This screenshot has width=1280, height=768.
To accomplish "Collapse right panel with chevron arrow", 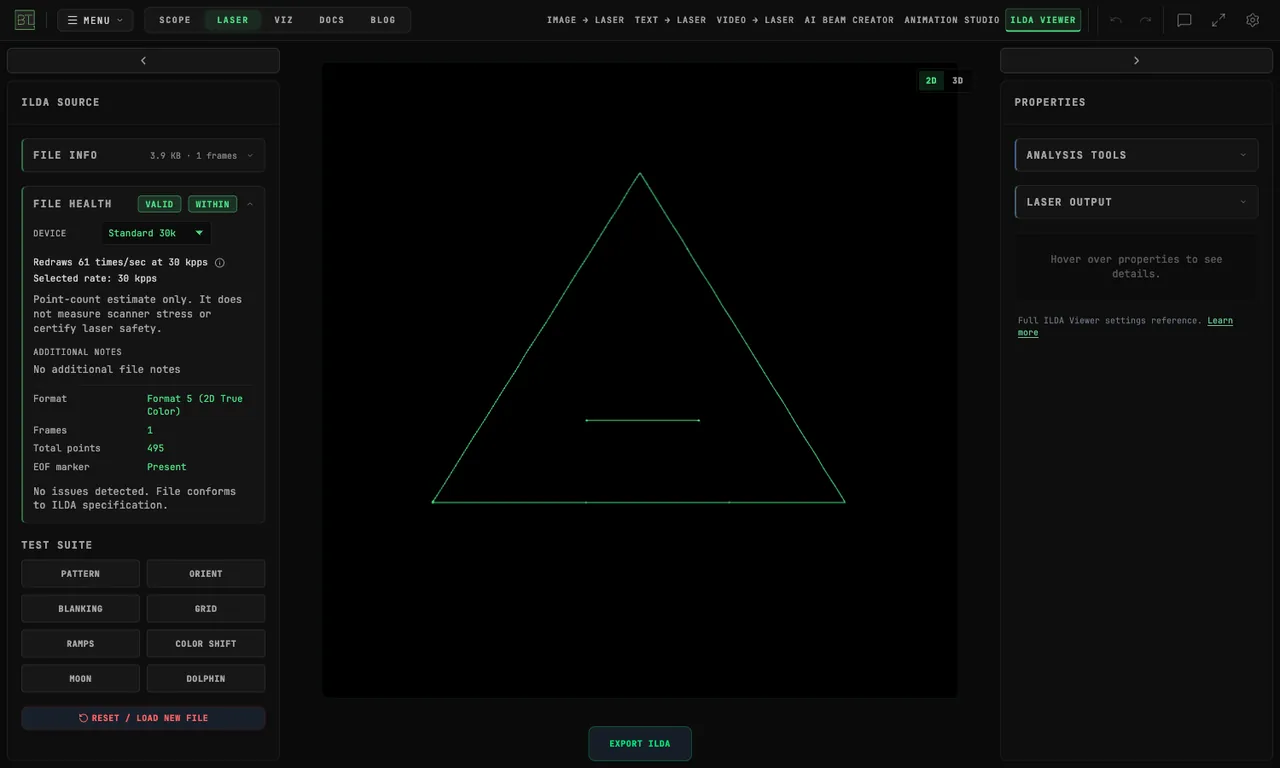I will coord(1136,61).
